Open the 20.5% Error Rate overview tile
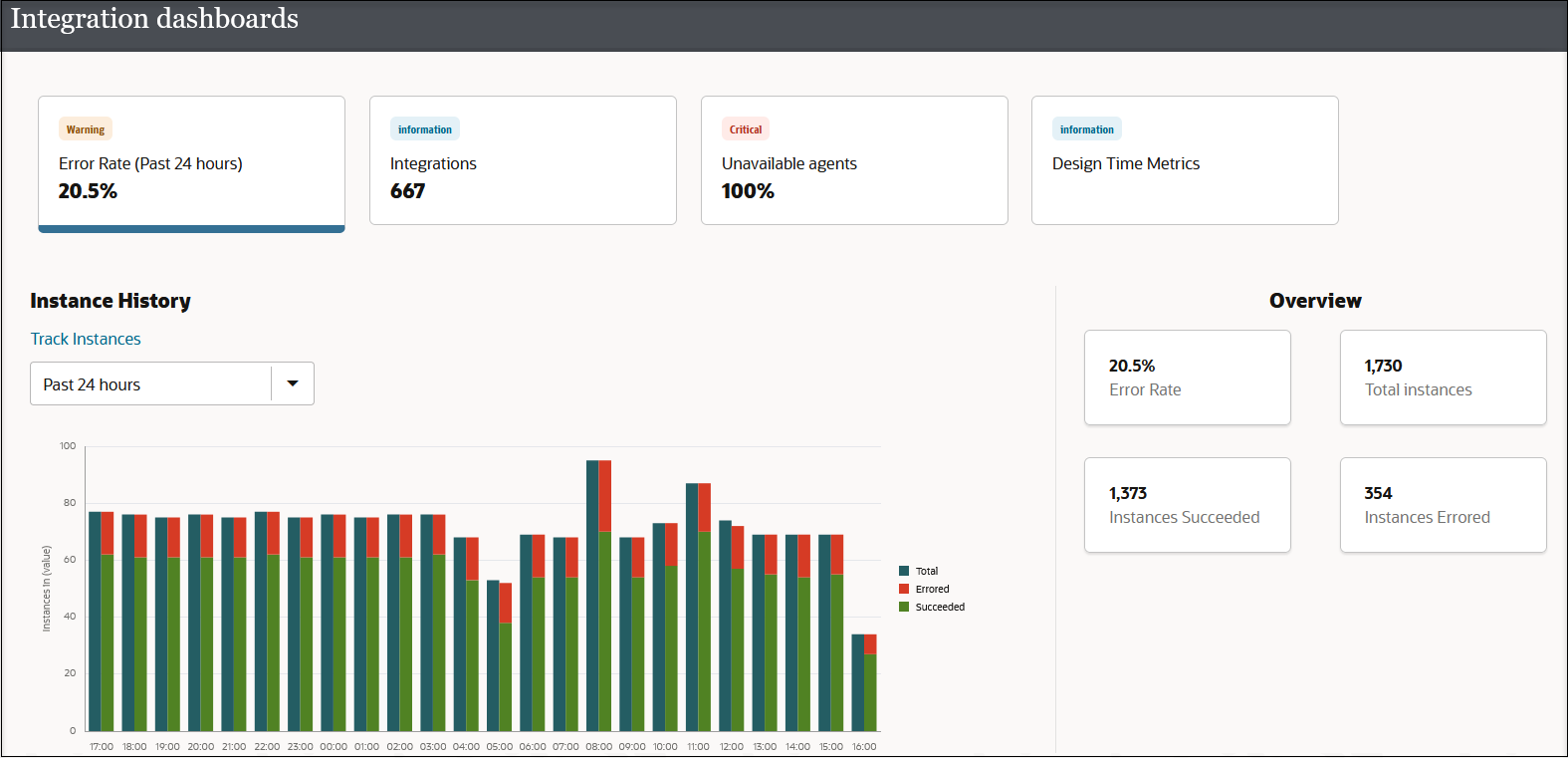Image resolution: width=1568 pixels, height=758 pixels. [1188, 378]
